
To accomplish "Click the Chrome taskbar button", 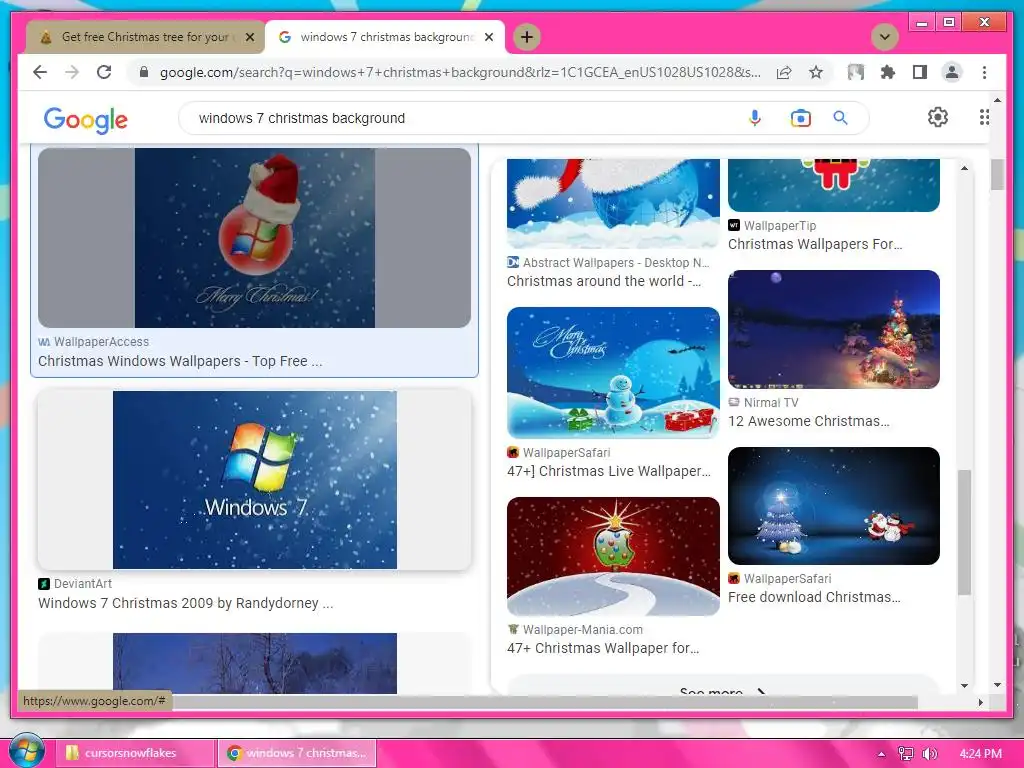I will pyautogui.click(x=296, y=753).
